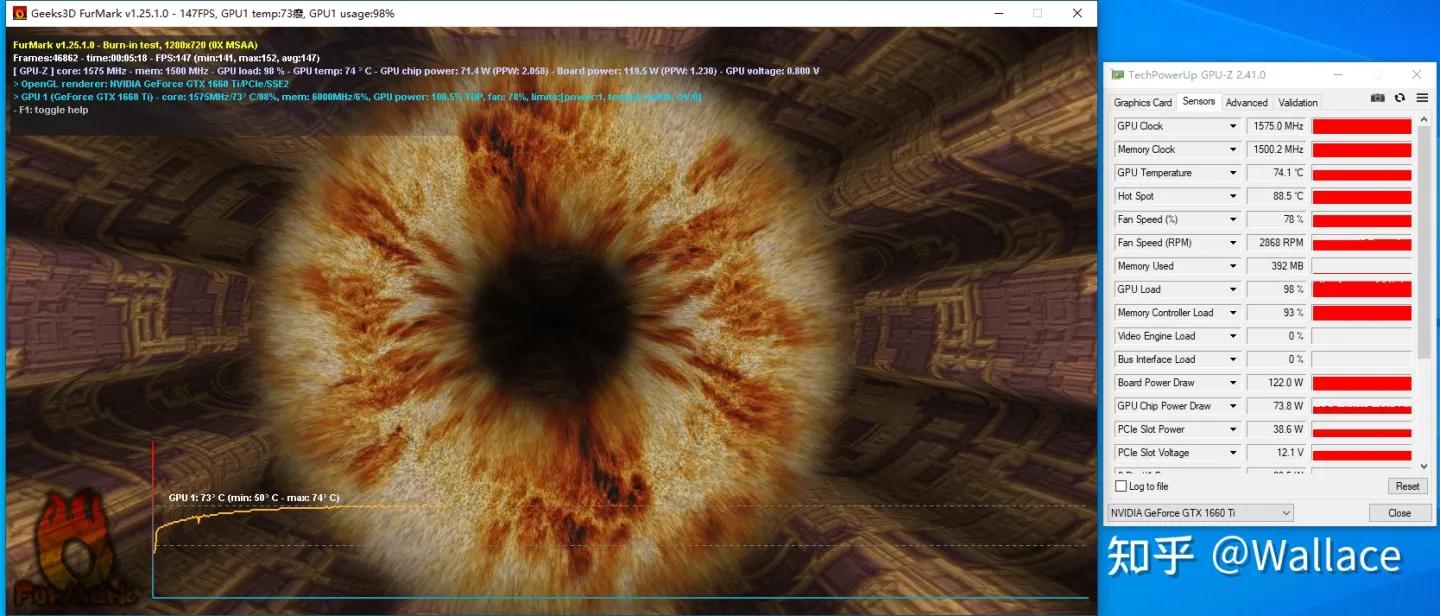The image size is (1440, 616).
Task: Click the FurMark 'F1: toggle help' text
Action: coord(51,110)
